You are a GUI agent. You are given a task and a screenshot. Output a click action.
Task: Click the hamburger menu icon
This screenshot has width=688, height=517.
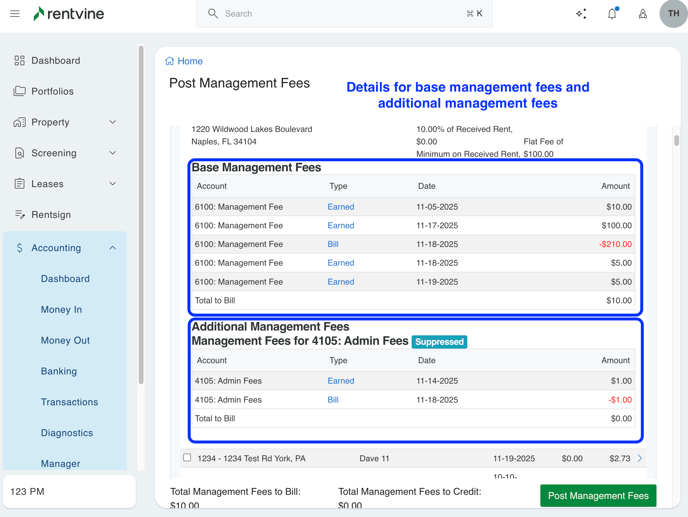[15, 14]
